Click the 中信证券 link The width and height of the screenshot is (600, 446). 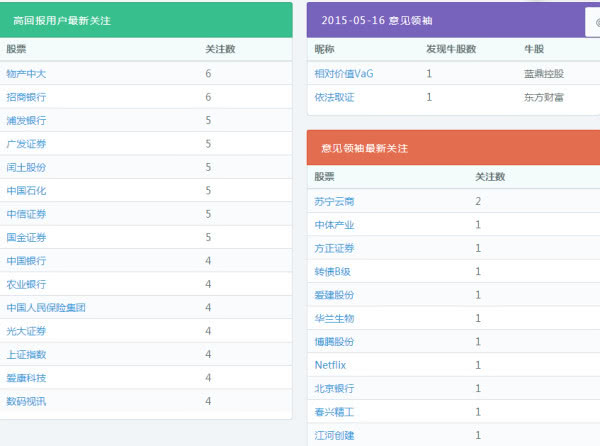pos(26,214)
